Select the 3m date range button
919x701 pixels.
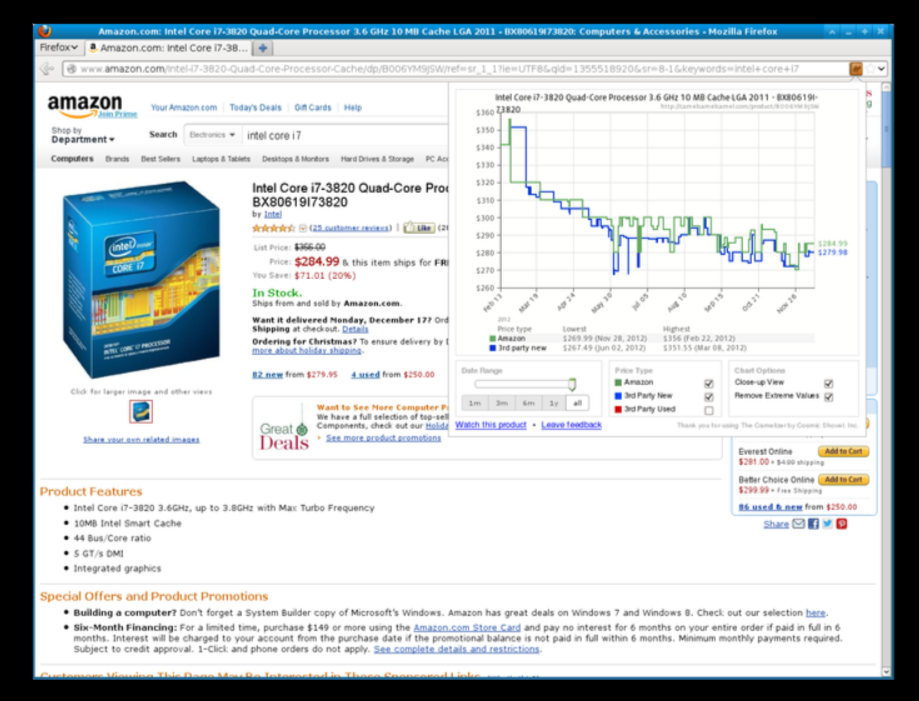coord(502,403)
